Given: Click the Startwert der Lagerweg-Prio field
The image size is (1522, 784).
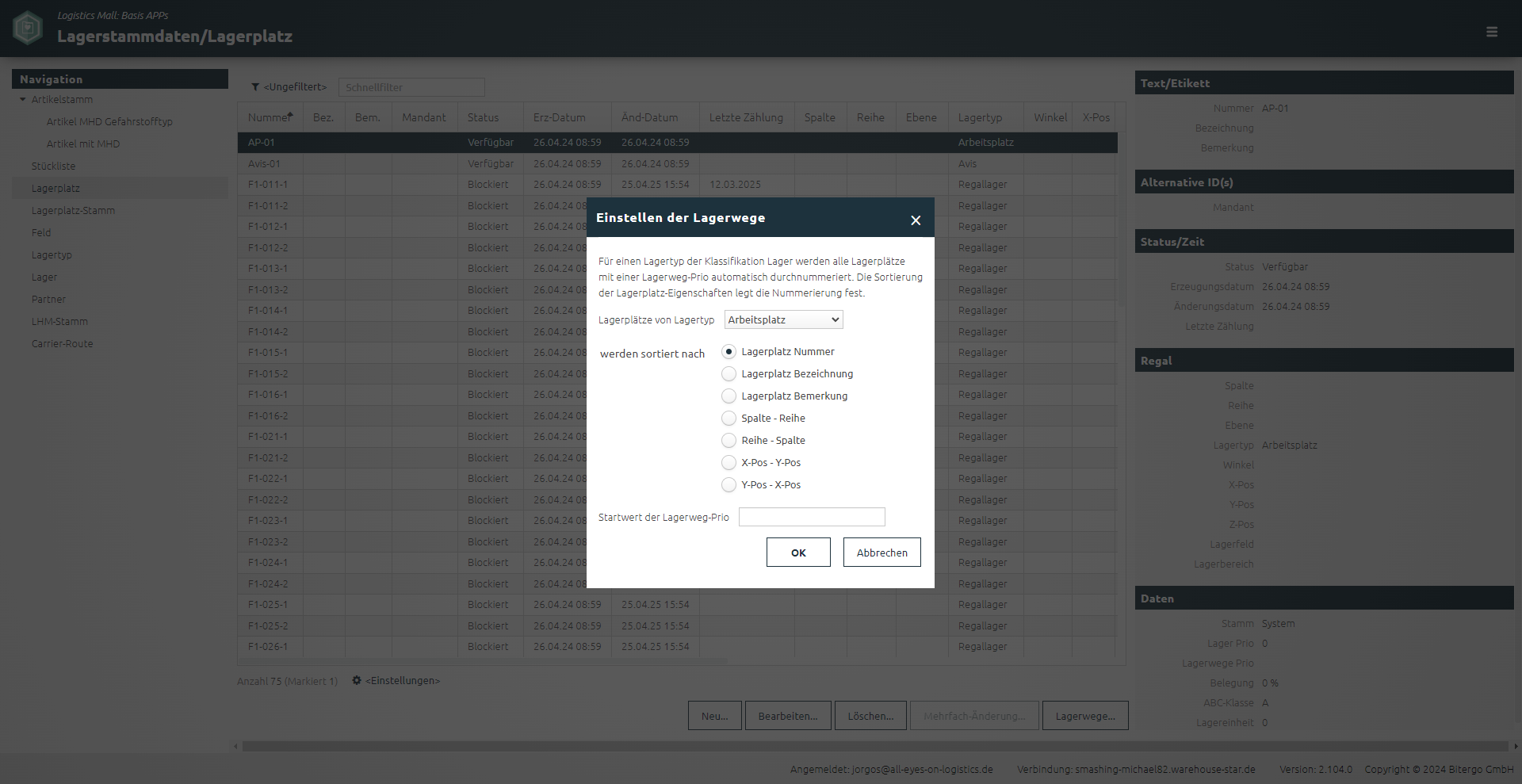Looking at the screenshot, I should coord(812,517).
